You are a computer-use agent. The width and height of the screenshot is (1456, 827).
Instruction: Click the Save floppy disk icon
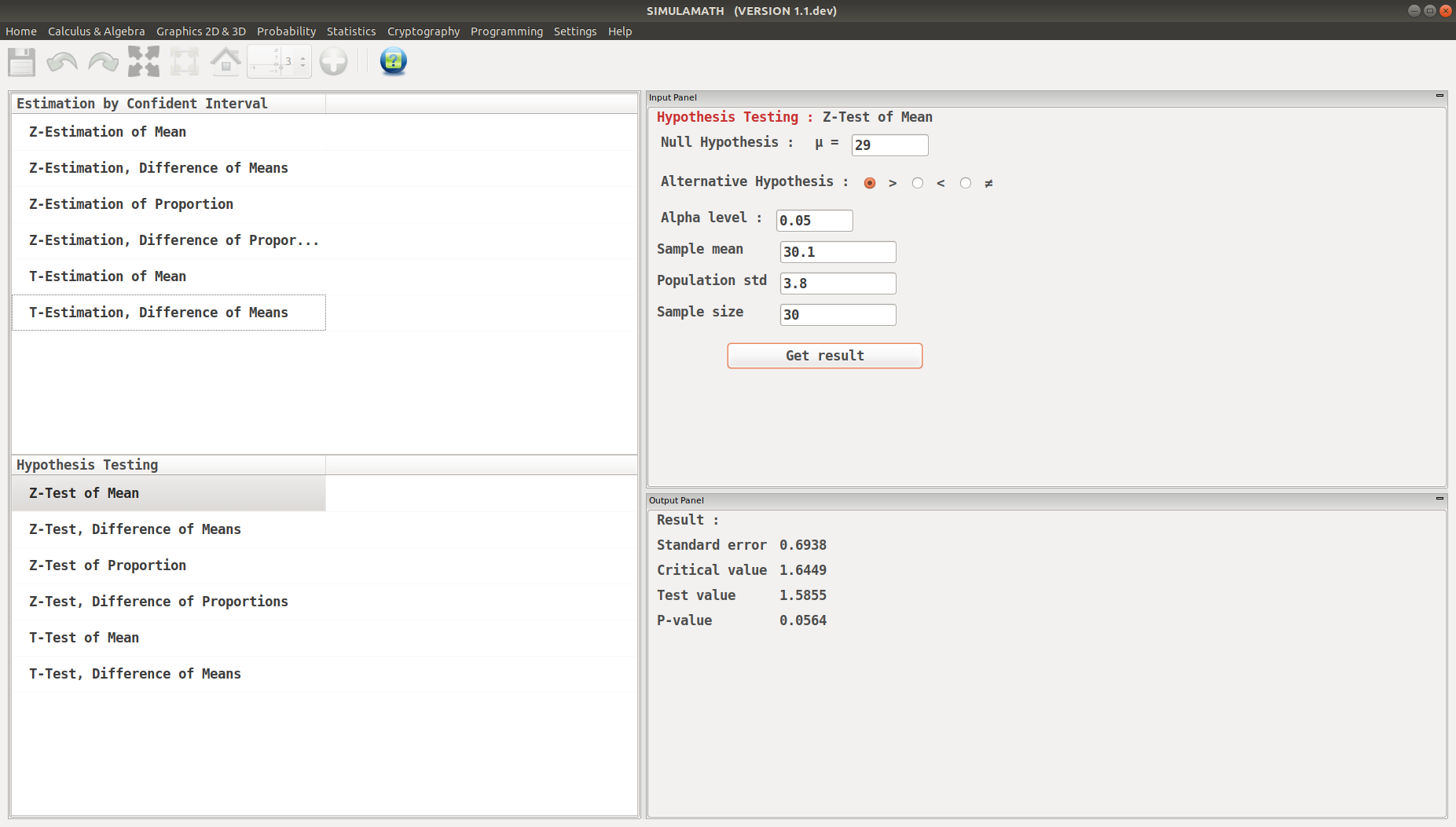(x=21, y=61)
